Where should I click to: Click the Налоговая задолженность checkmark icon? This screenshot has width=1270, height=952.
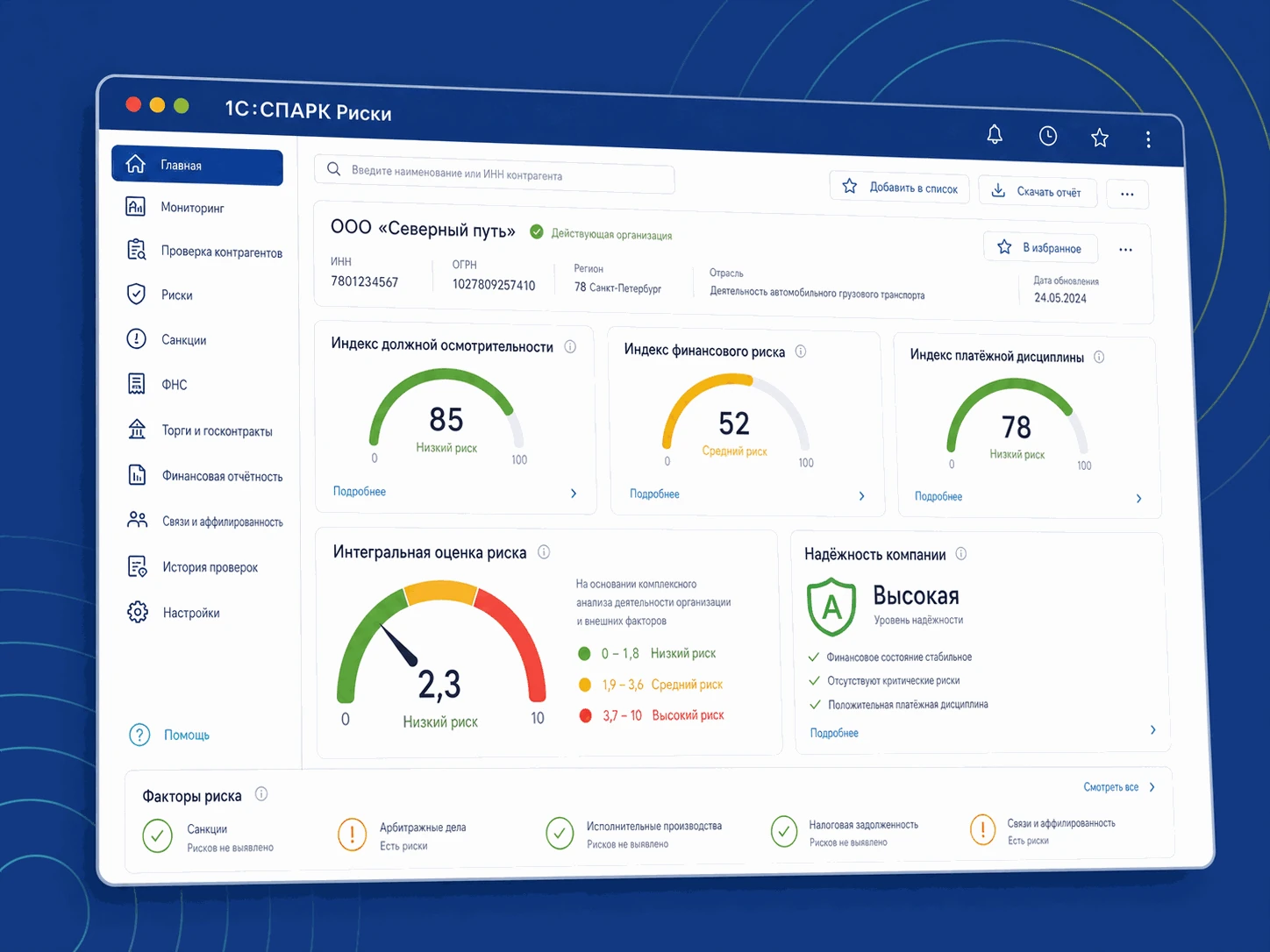click(783, 831)
